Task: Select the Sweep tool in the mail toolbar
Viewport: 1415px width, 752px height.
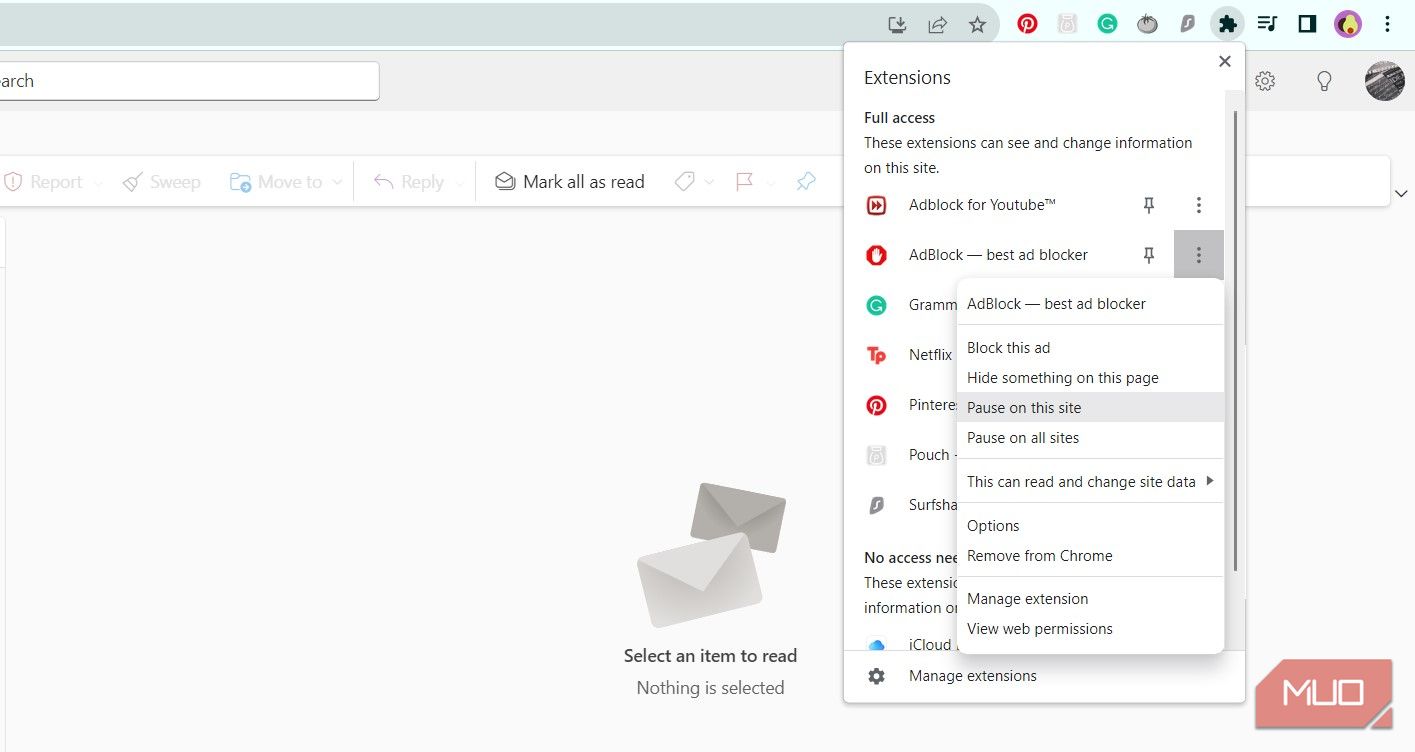Action: point(161,181)
